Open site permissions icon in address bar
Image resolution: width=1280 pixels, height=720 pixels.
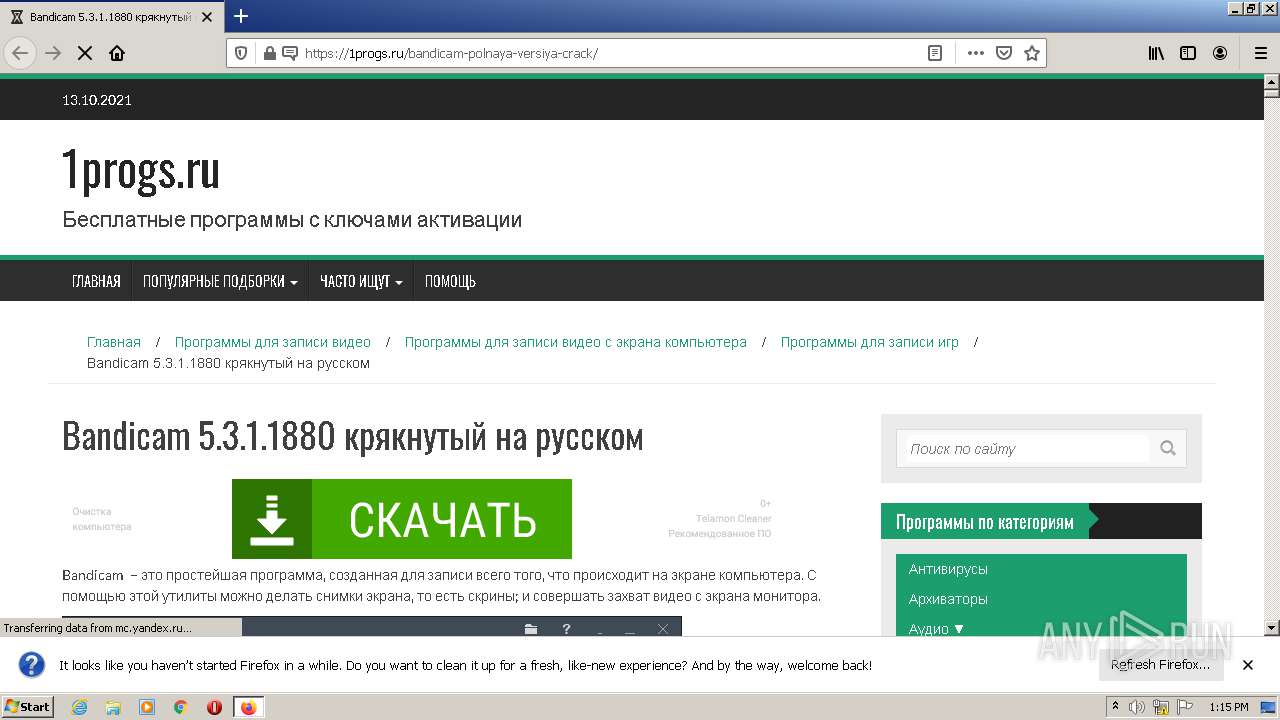point(290,53)
